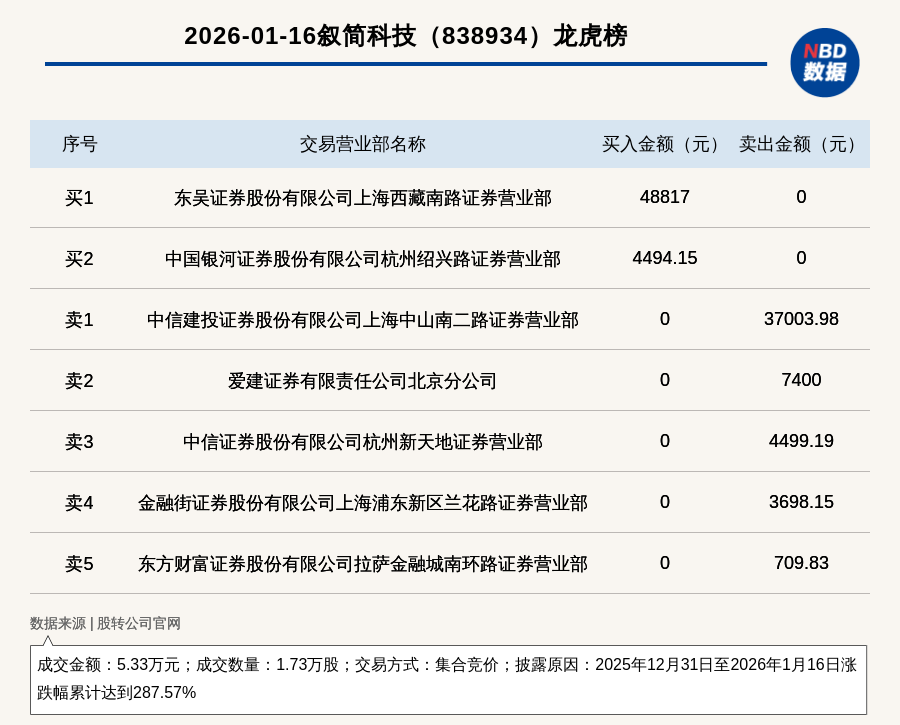The height and width of the screenshot is (725, 900).
Task: Click the 买入金额（元） column header
Action: click(664, 144)
